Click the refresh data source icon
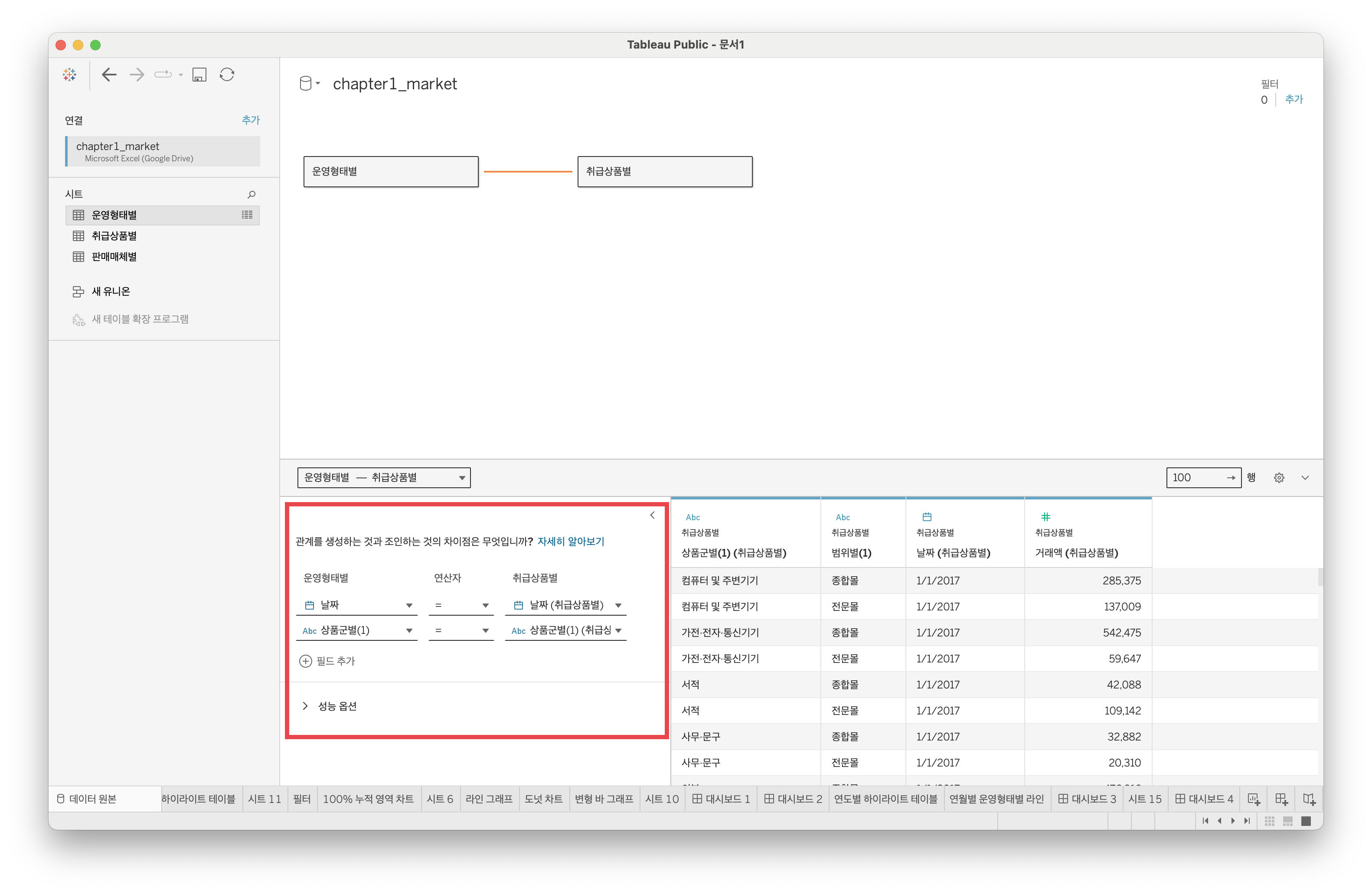This screenshot has height=894, width=1372. (x=227, y=75)
